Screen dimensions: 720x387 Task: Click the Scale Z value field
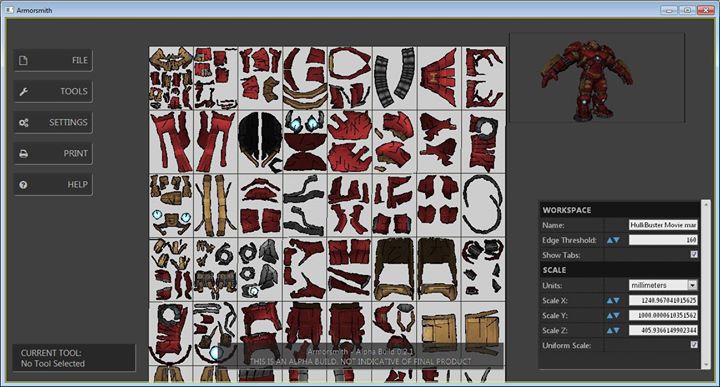point(663,330)
